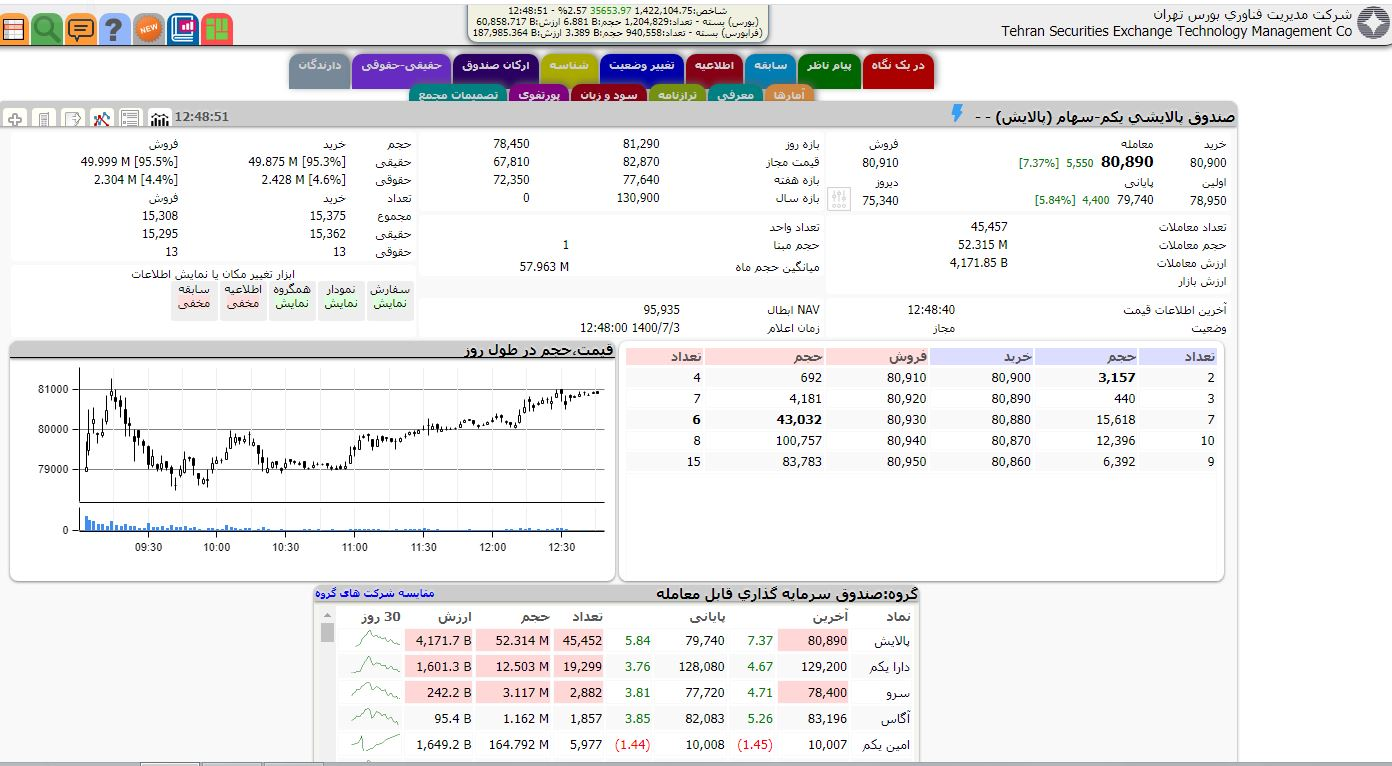
Task: Open the مقایسه شرکت های گروه link
Action: point(375,593)
